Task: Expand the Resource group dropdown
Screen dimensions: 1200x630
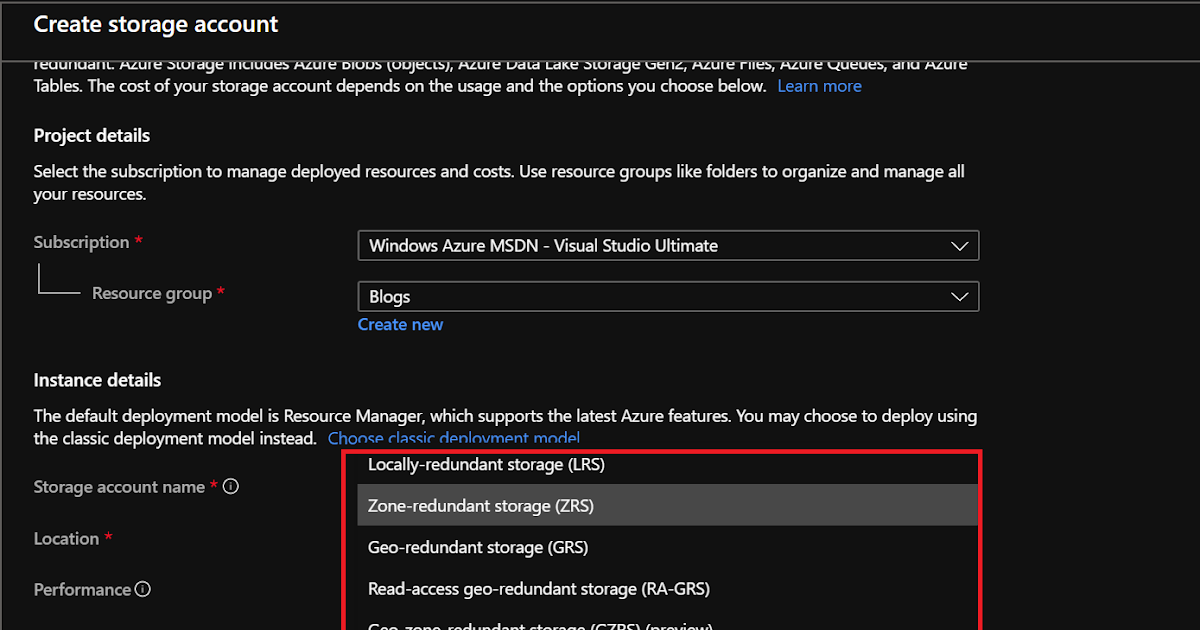Action: point(668,296)
